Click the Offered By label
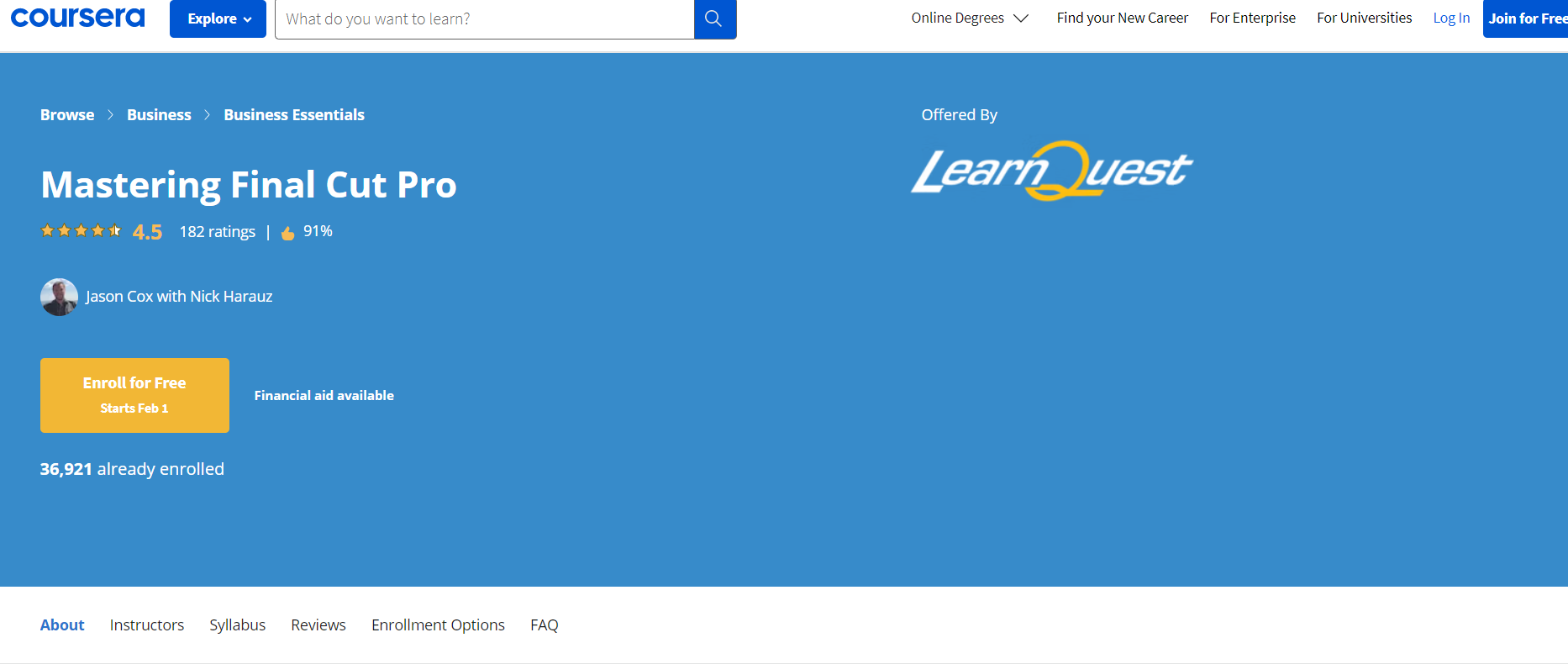Screen dimensions: 1568x664 960,115
